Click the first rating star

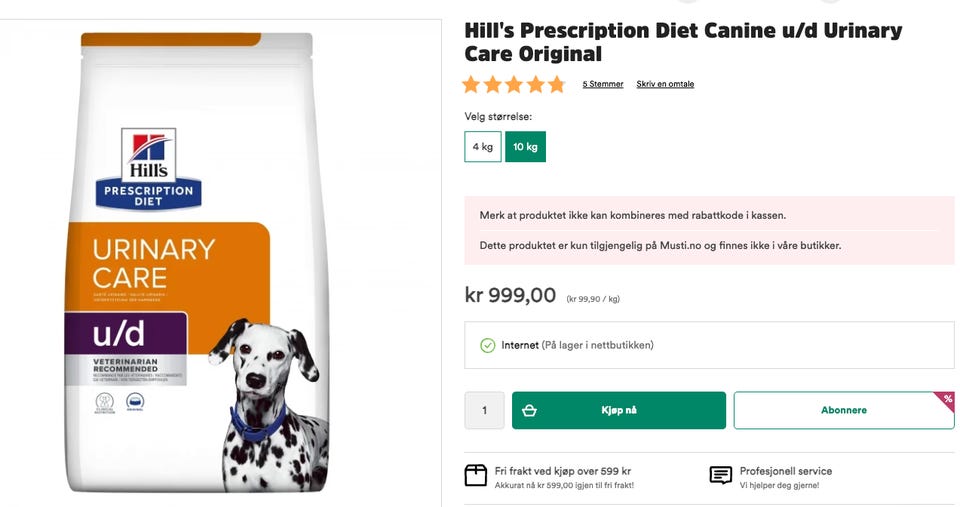click(x=471, y=85)
